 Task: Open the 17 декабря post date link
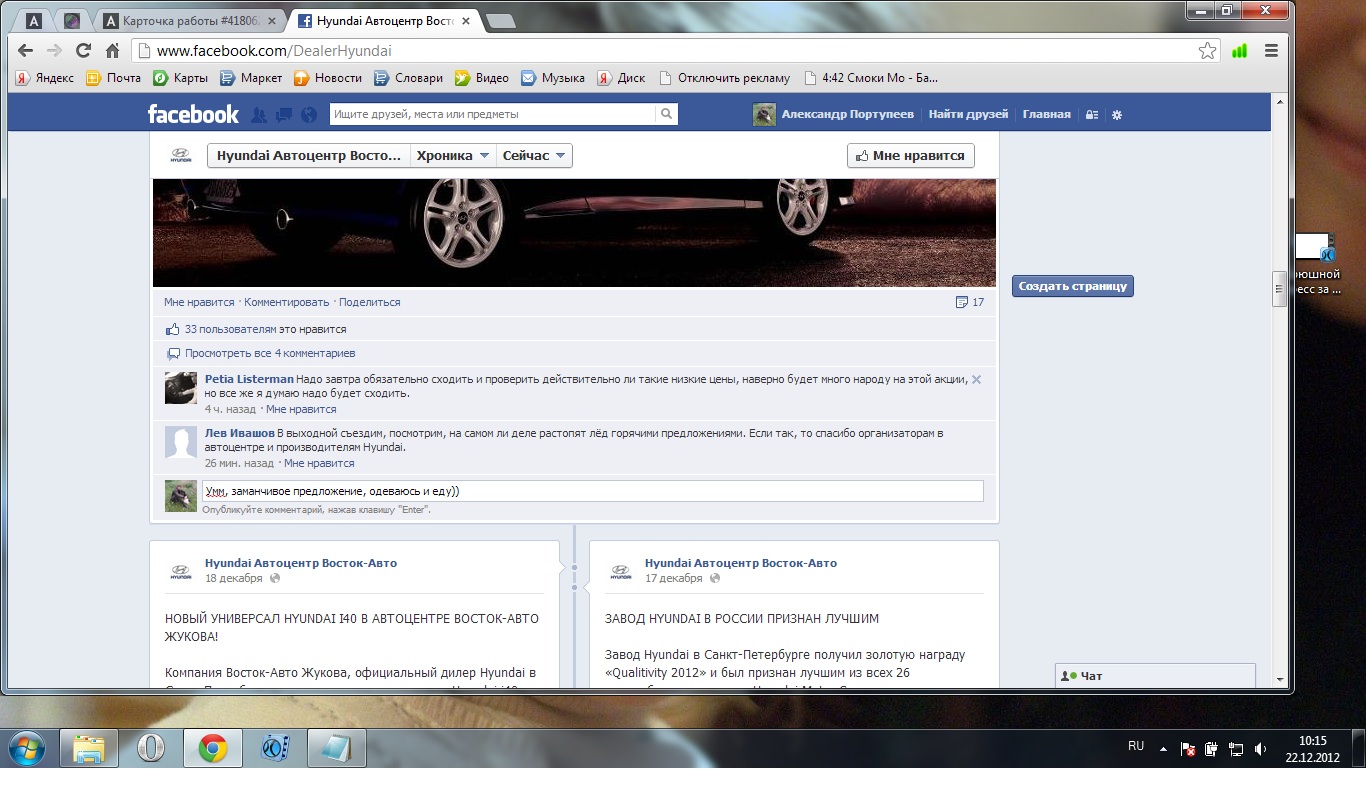(674, 578)
